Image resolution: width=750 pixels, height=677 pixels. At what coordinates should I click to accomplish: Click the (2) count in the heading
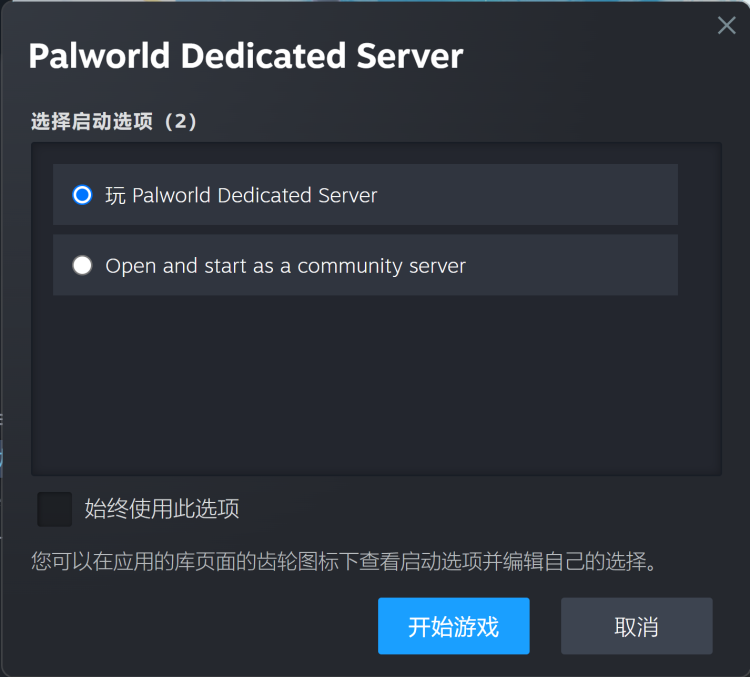(x=180, y=121)
